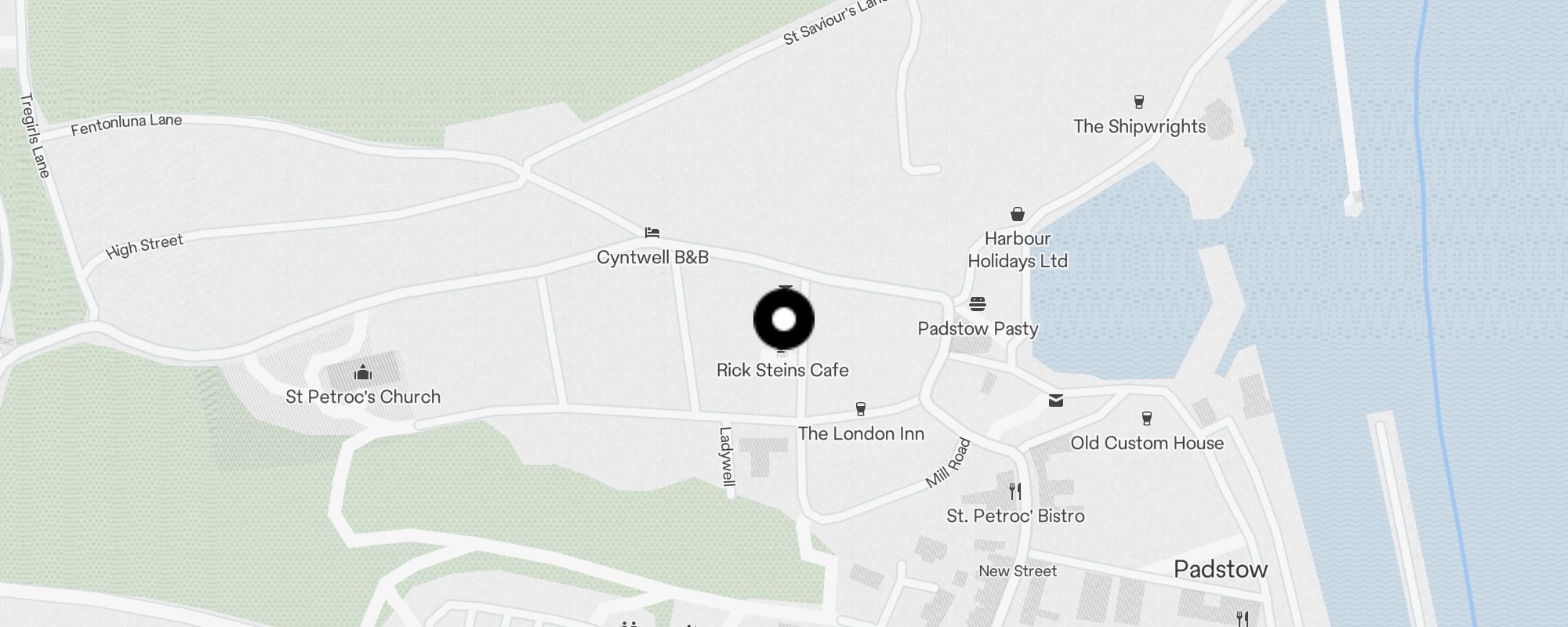This screenshot has height=627, width=1568.
Task: Click the pub icon above The Shipwrights
Action: [1139, 101]
